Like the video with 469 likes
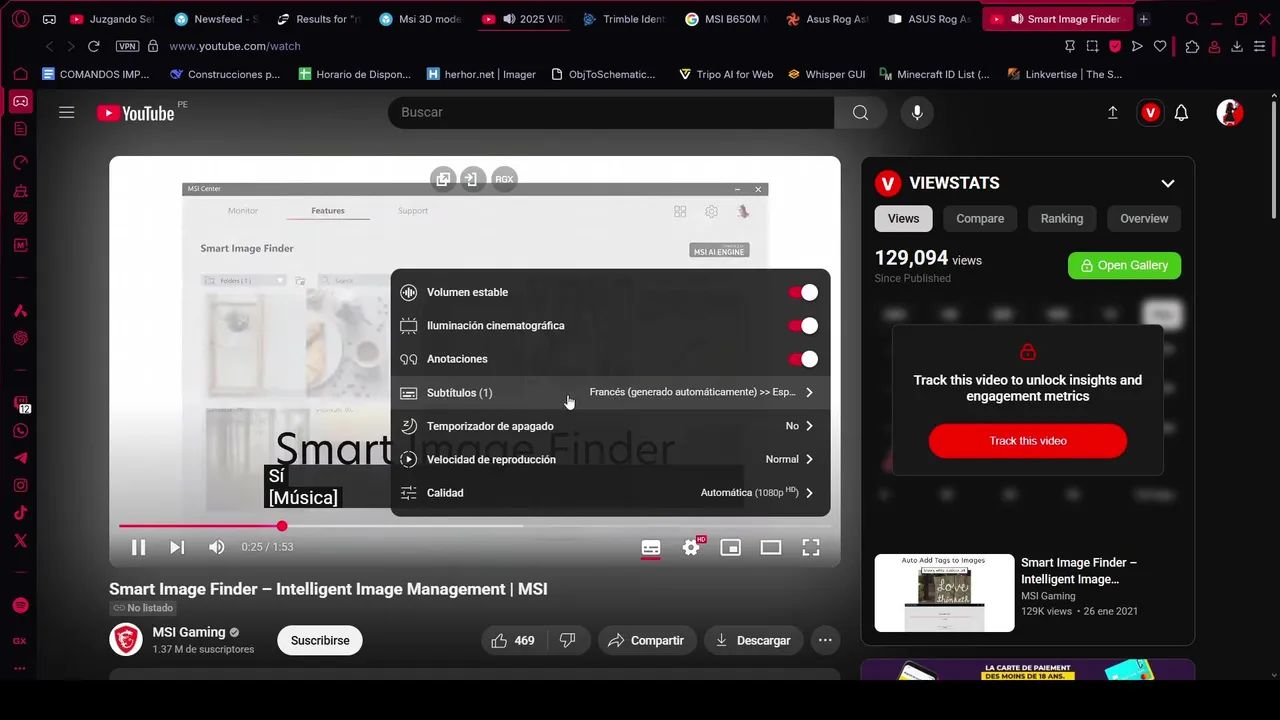Viewport: 1280px width, 720px height. click(514, 640)
